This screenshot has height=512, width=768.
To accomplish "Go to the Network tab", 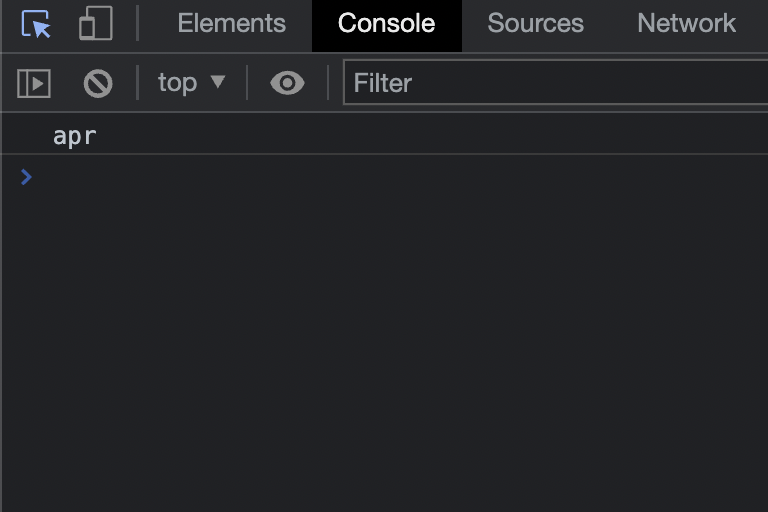I will pos(686,24).
